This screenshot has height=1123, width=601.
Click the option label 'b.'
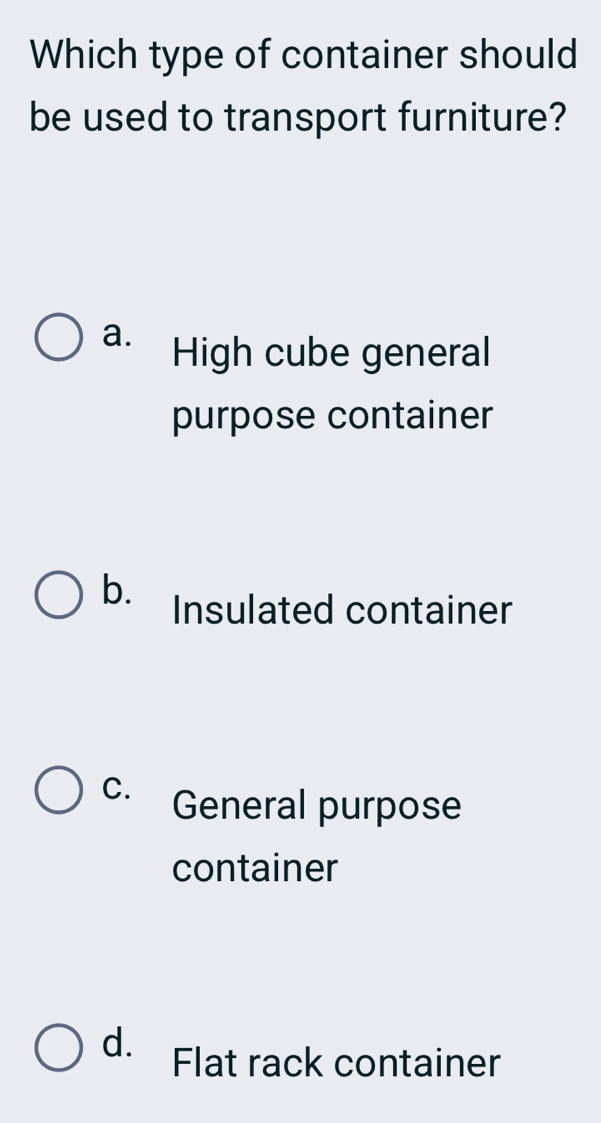tap(119, 593)
